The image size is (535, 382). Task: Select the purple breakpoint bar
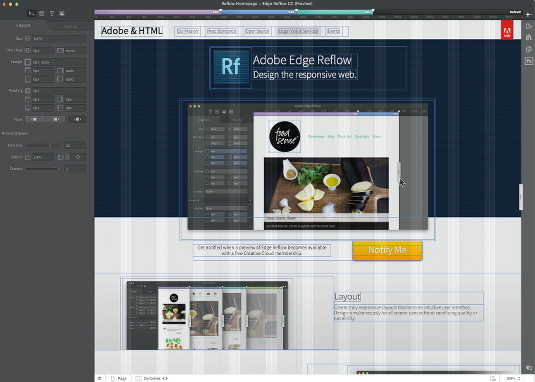[x=157, y=12]
